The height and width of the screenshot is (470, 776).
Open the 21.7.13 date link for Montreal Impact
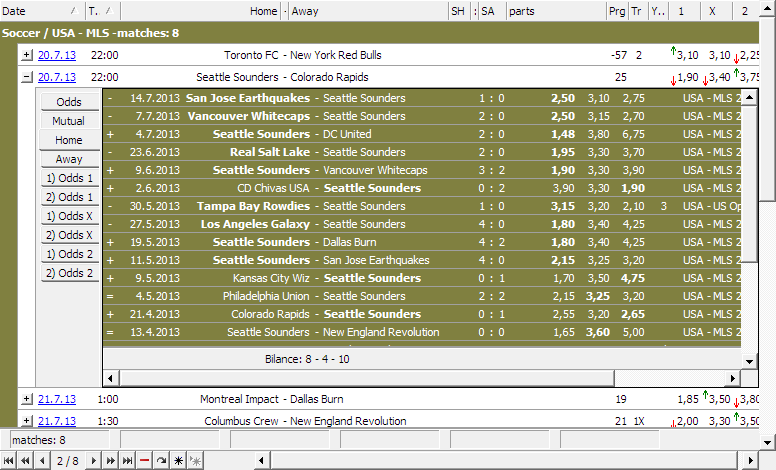pos(57,399)
